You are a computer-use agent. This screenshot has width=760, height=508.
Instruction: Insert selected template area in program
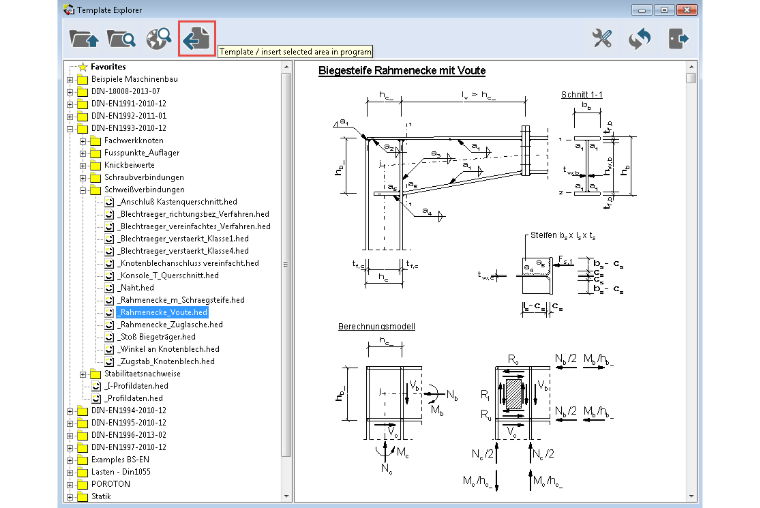pos(197,38)
